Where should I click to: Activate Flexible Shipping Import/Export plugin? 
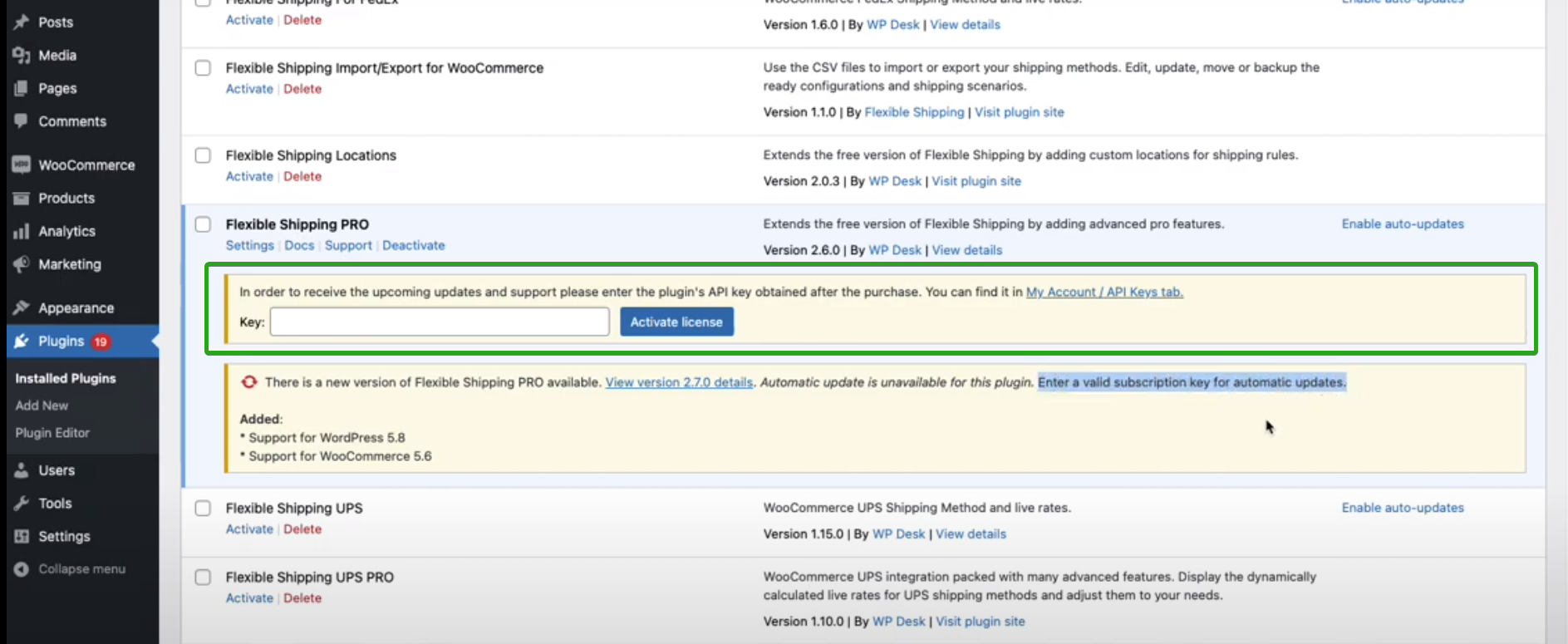[x=249, y=89]
